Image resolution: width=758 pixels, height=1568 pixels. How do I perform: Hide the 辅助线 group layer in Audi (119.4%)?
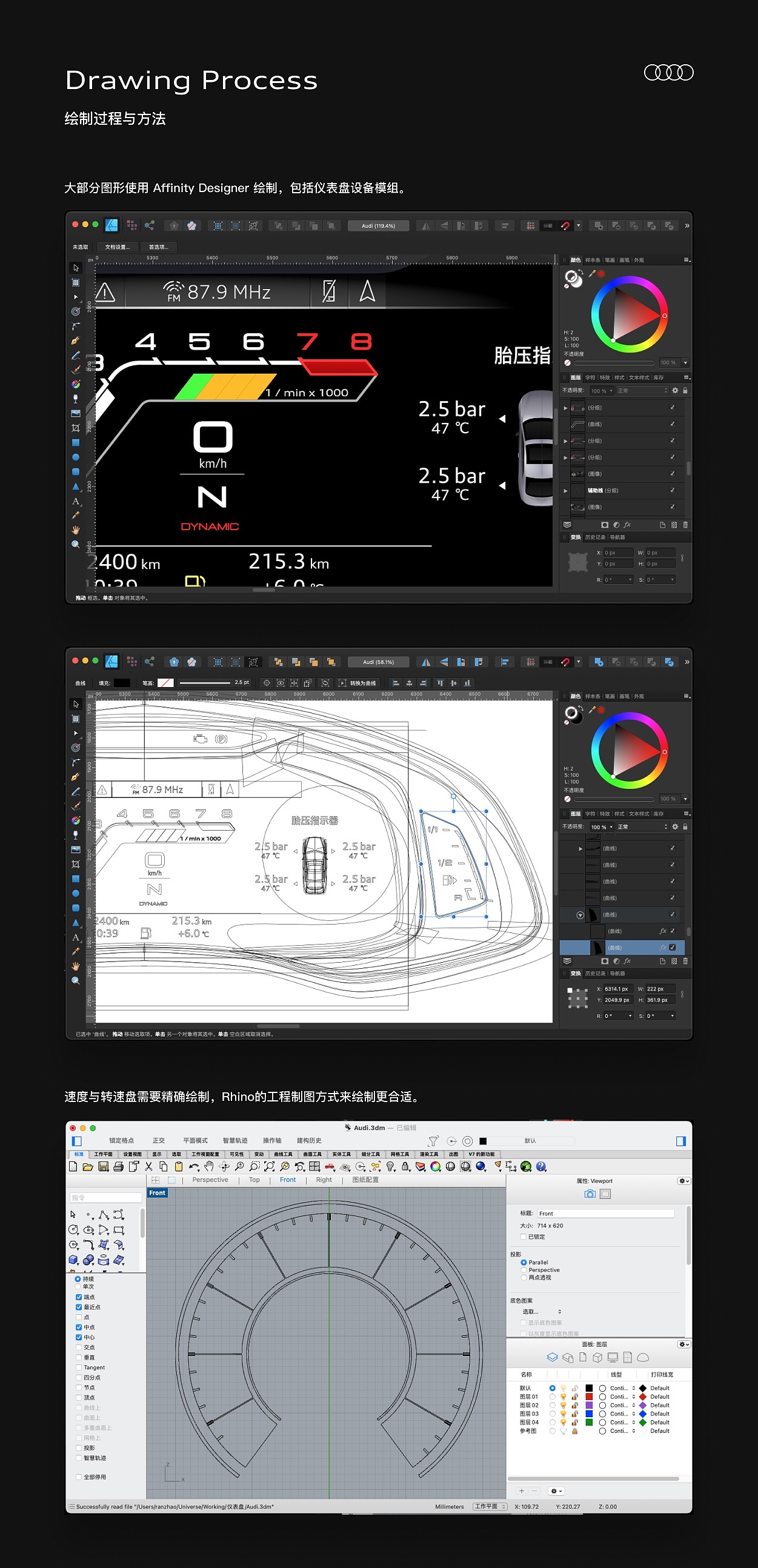click(x=672, y=490)
